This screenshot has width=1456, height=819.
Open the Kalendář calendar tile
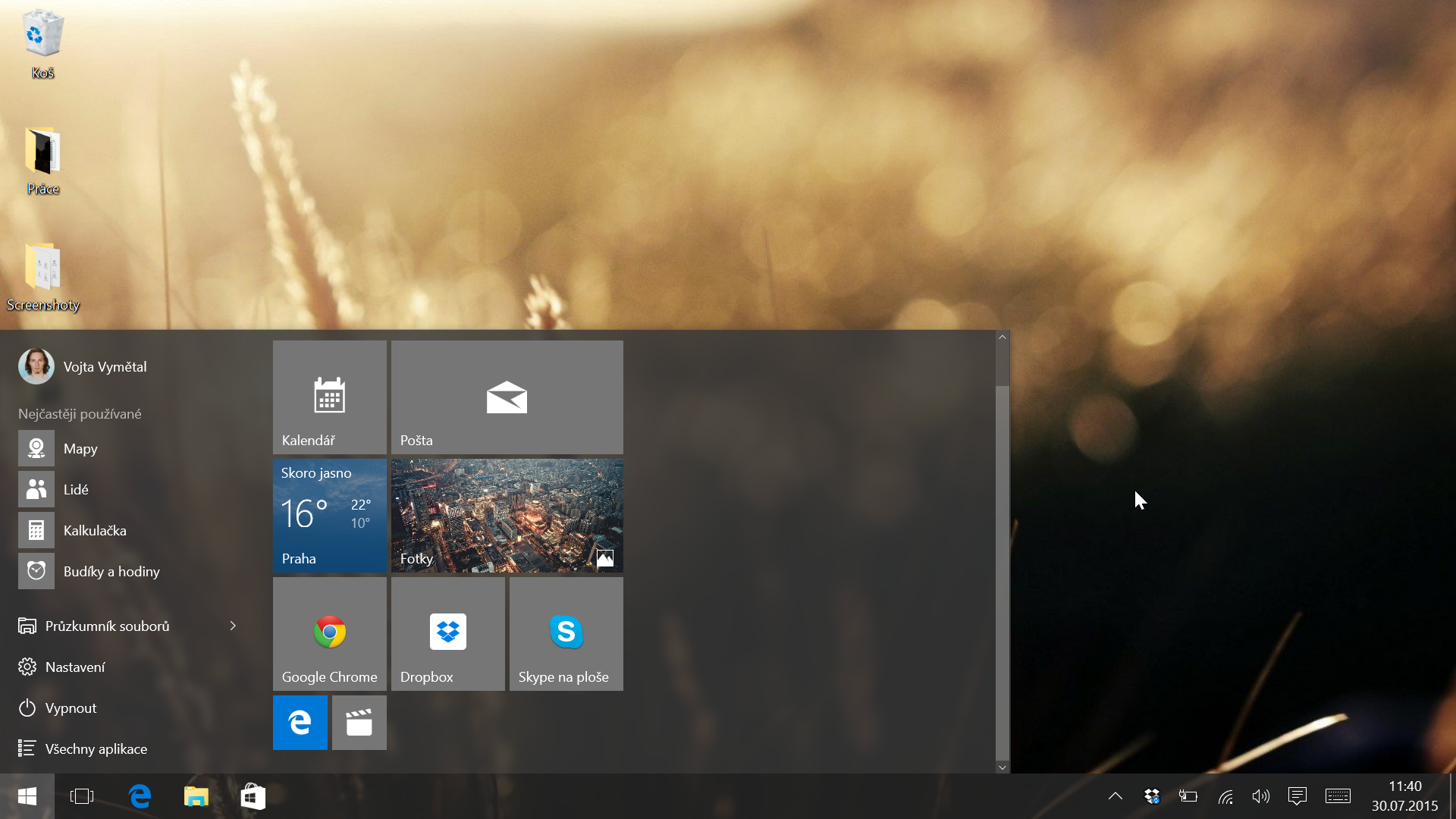pyautogui.click(x=329, y=397)
